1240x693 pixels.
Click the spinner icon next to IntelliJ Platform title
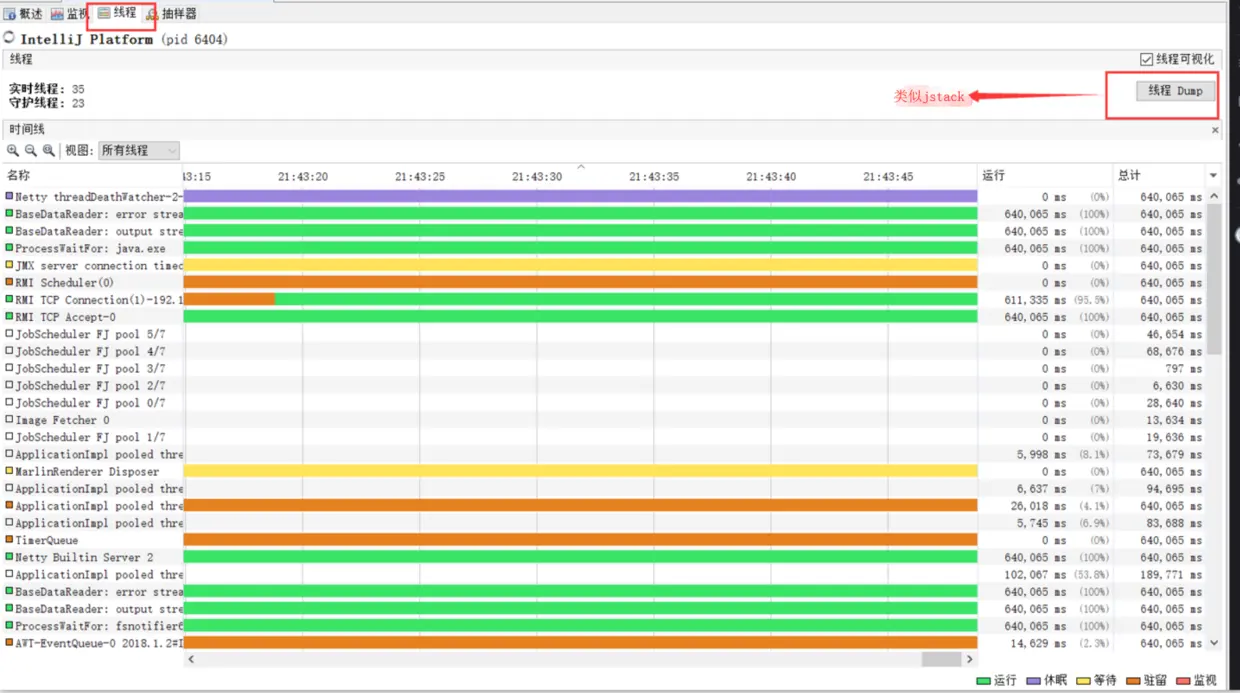(x=9, y=39)
